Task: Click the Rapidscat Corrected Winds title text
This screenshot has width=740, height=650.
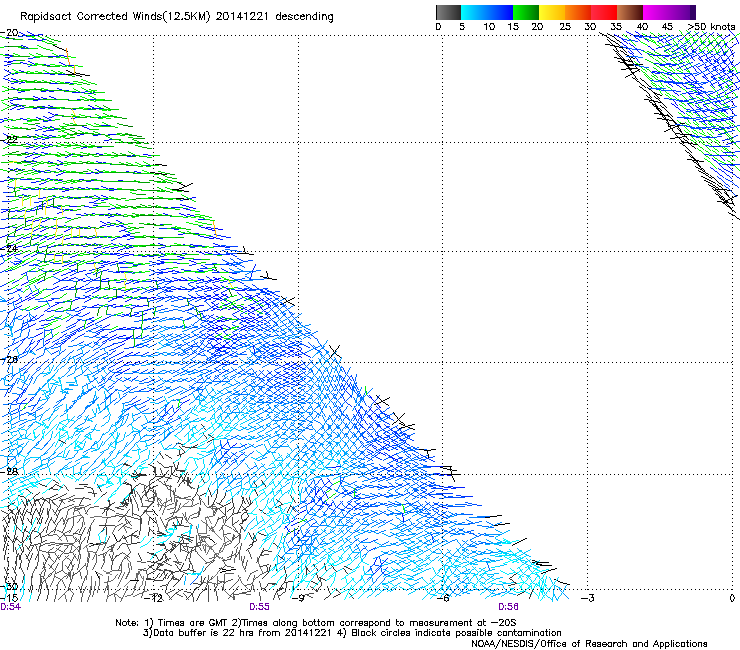Action: click(177, 17)
